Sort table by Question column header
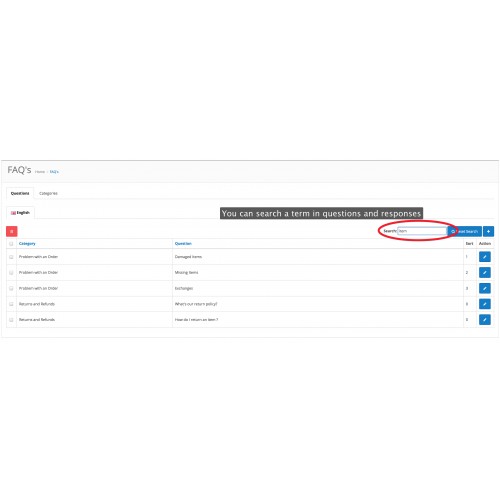This screenshot has width=500, height=500. click(183, 243)
